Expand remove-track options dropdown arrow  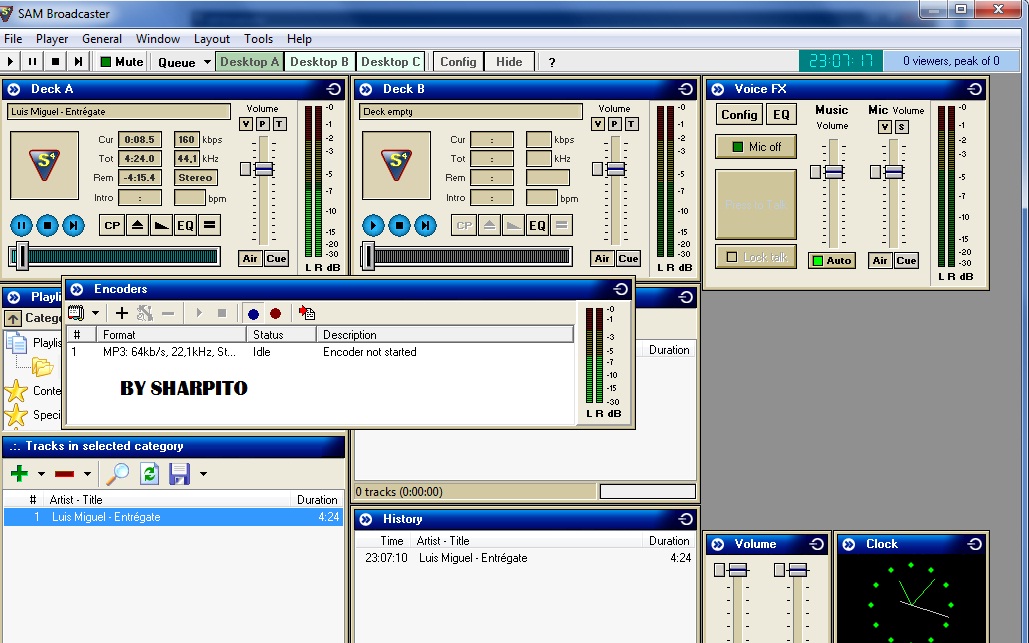pos(87,474)
